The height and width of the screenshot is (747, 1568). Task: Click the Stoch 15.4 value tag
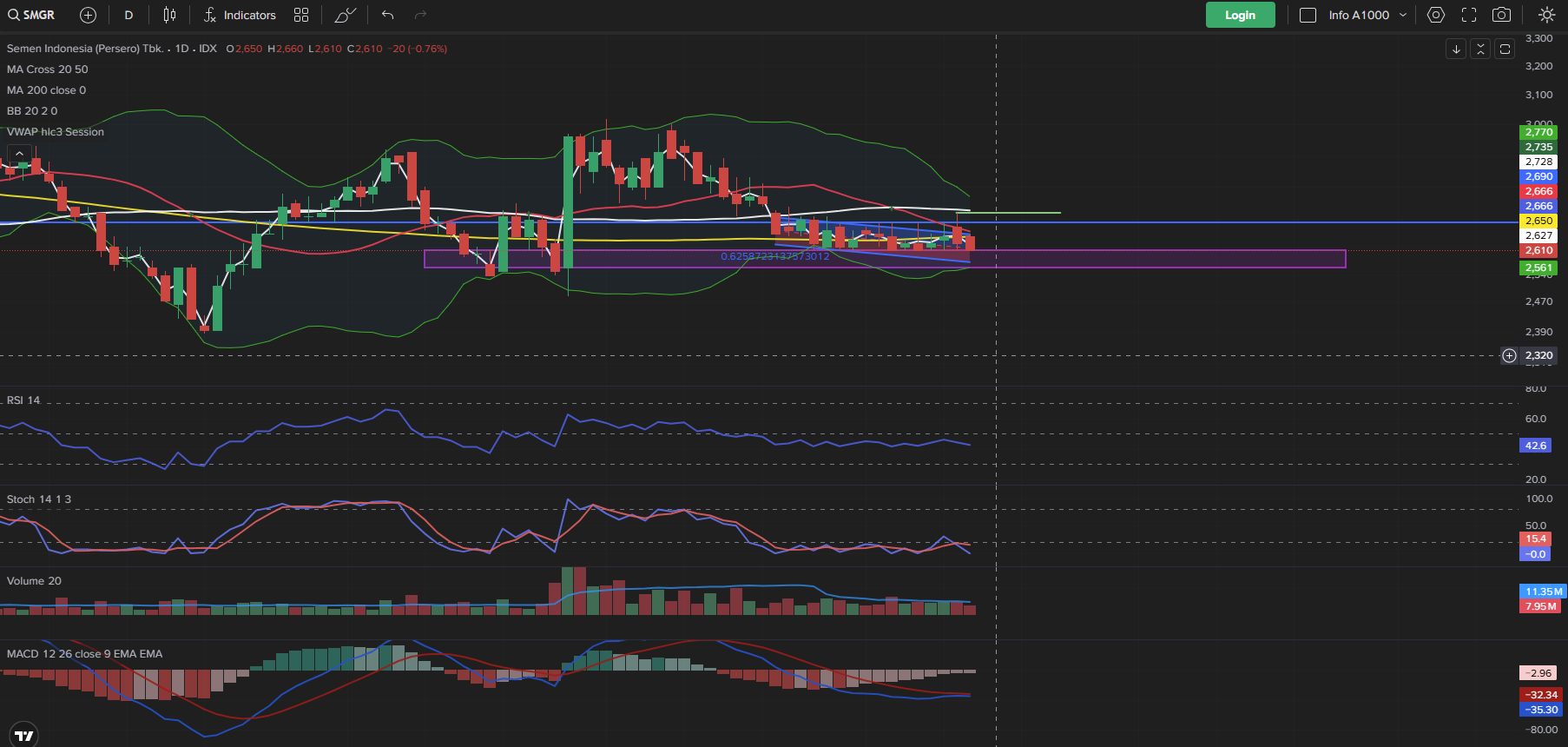point(1535,539)
